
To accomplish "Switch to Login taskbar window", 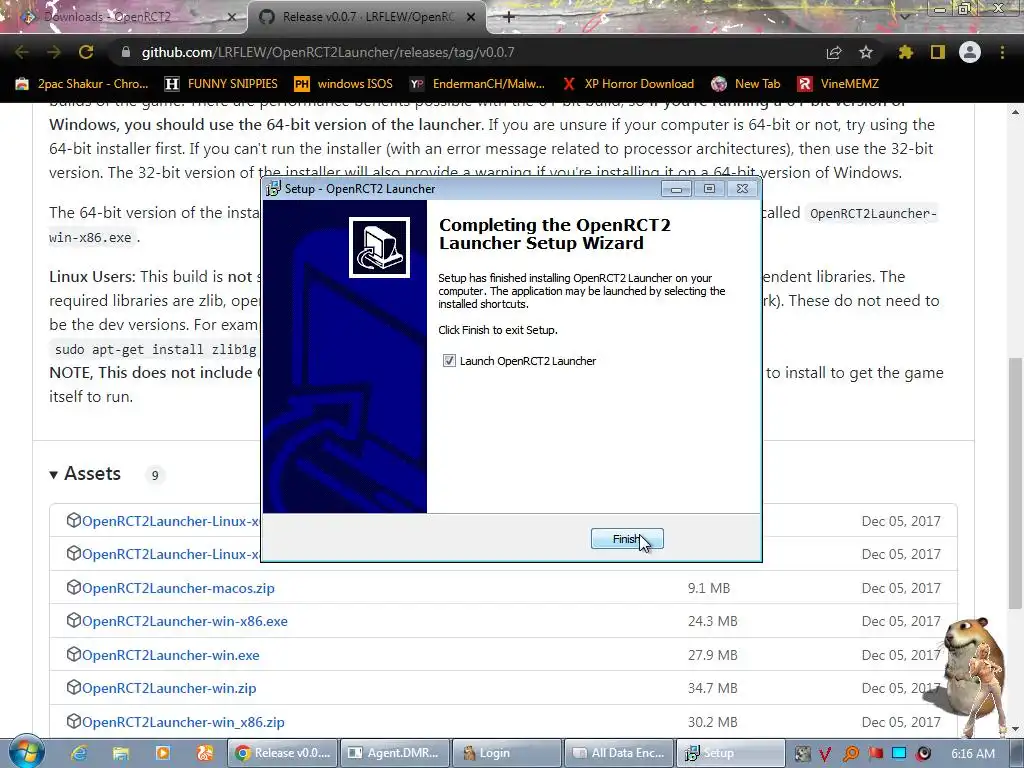I will click(x=507, y=753).
